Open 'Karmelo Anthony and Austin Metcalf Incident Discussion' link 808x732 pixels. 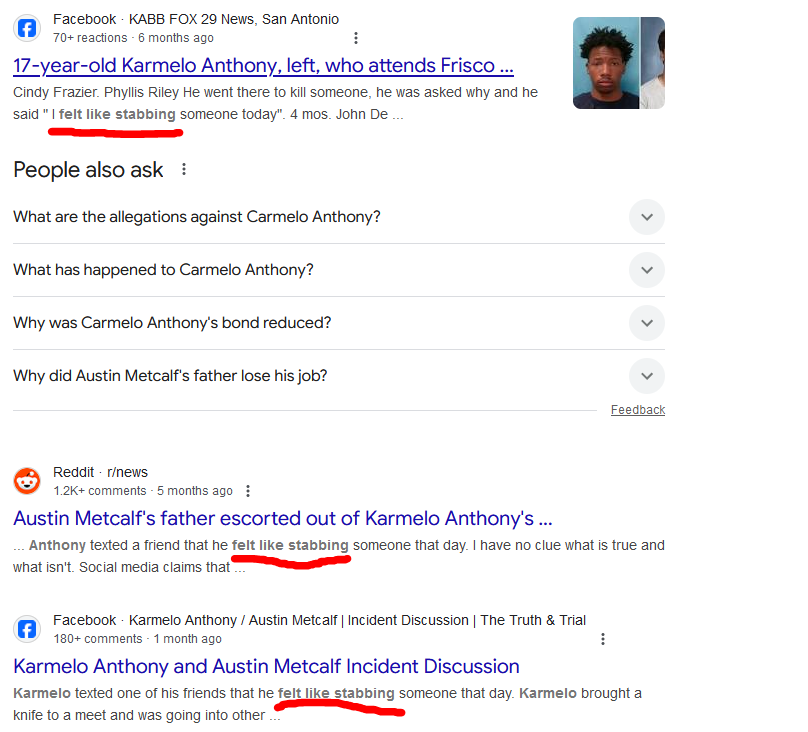pyautogui.click(x=266, y=666)
